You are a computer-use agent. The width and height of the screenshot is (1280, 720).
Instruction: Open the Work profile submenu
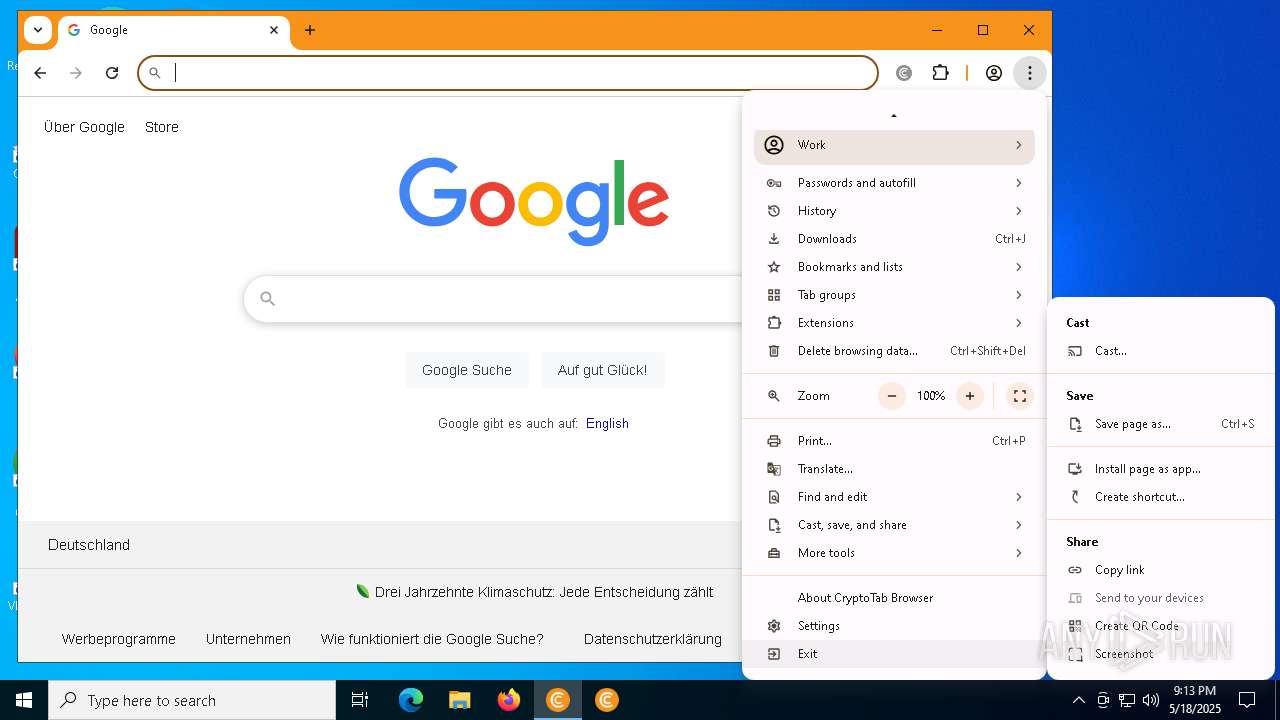pos(894,145)
